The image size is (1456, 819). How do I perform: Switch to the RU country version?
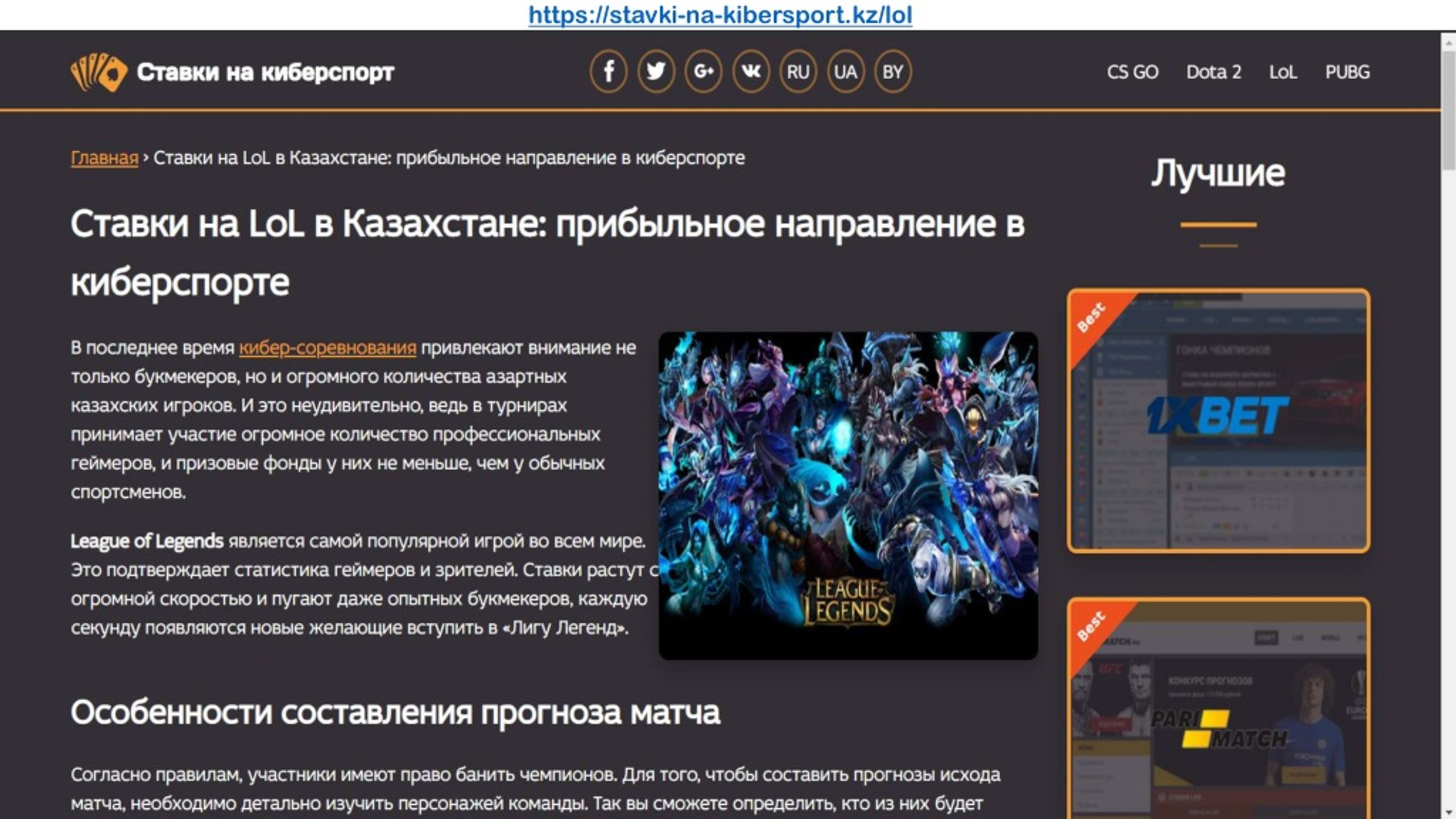(798, 72)
